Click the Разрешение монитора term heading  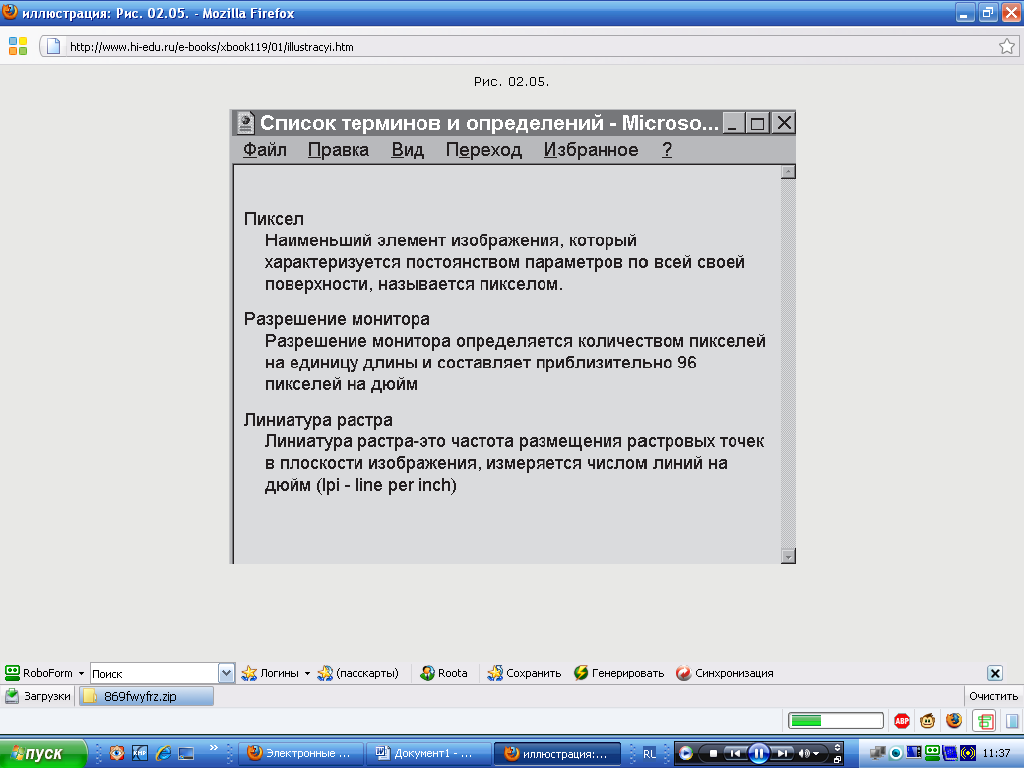[x=337, y=319]
